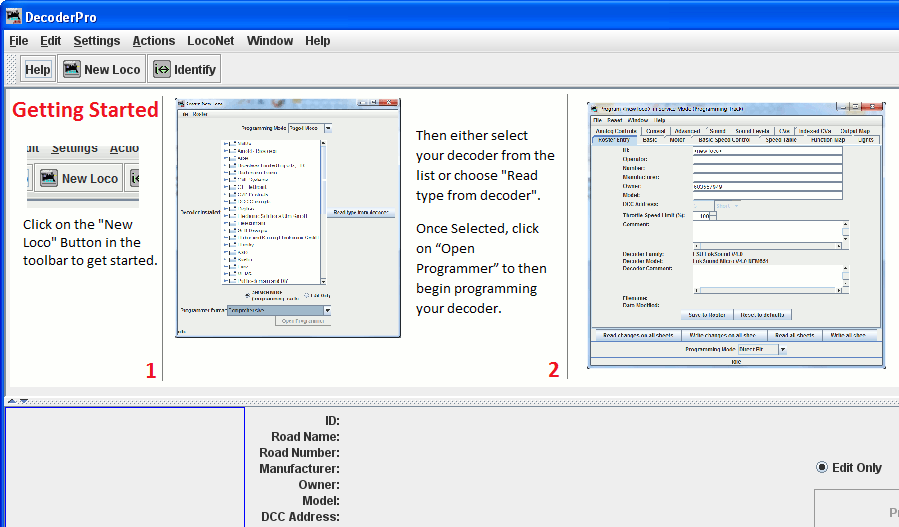The image size is (899, 527).
Task: Click the New Loco toolbar button
Action: coord(101,69)
